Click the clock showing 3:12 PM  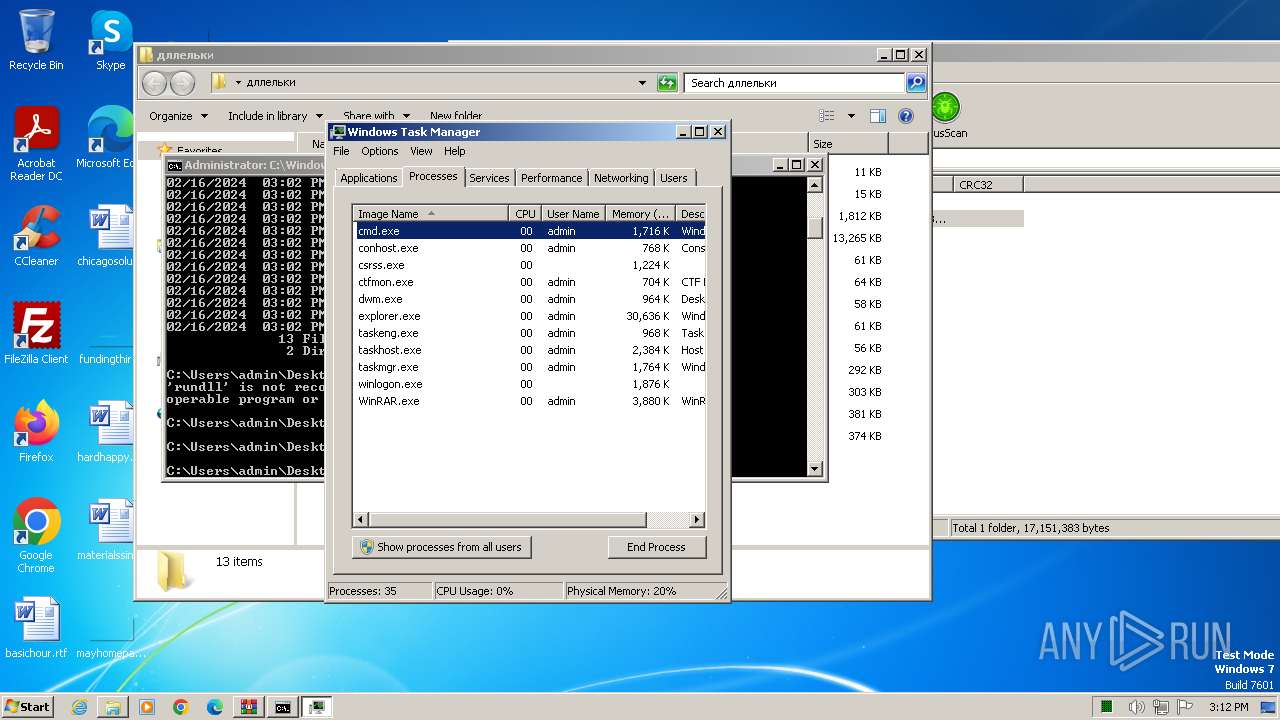point(1228,707)
